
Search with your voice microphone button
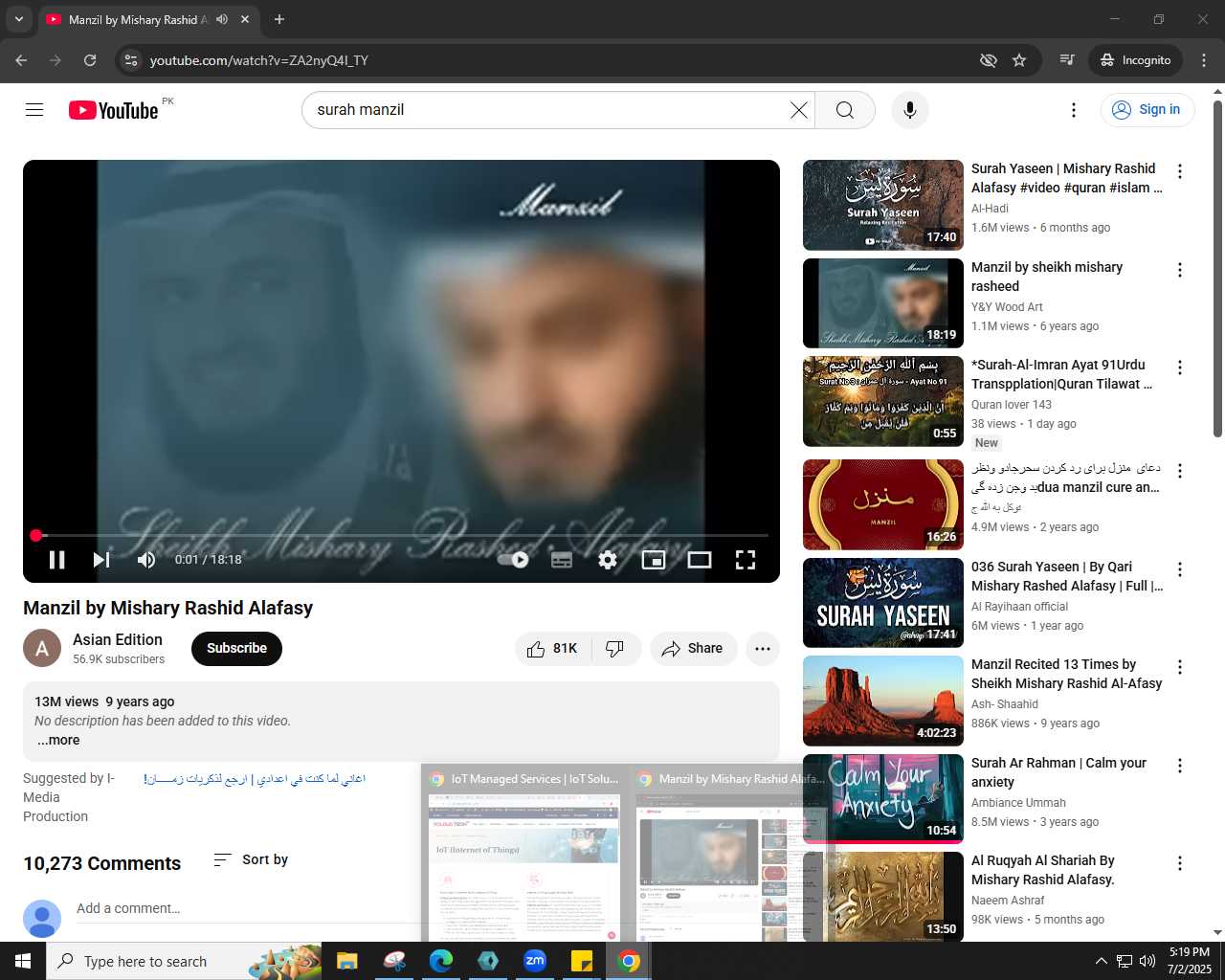[x=910, y=110]
